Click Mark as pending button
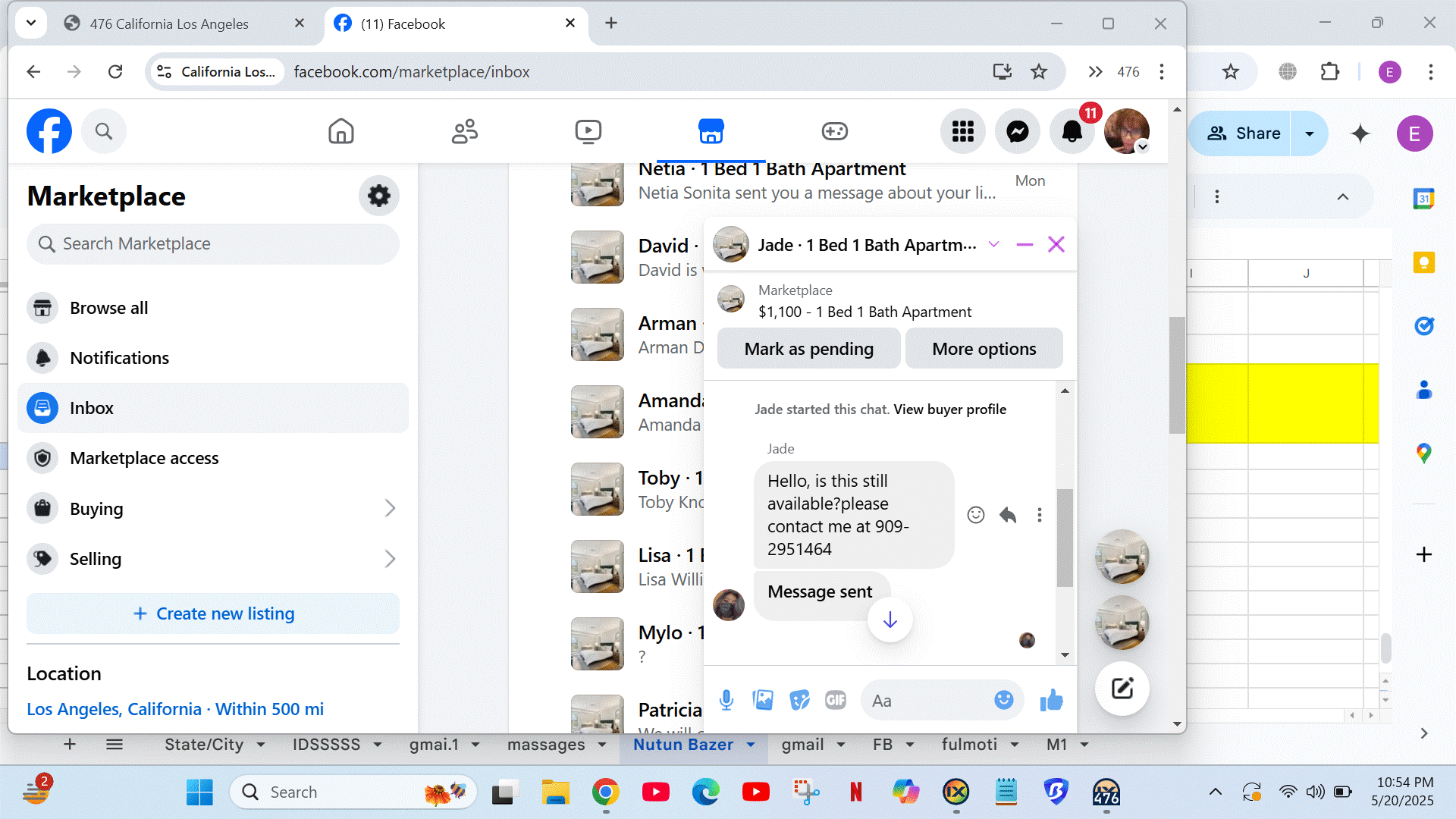Image resolution: width=1456 pixels, height=819 pixels. pos(808,349)
